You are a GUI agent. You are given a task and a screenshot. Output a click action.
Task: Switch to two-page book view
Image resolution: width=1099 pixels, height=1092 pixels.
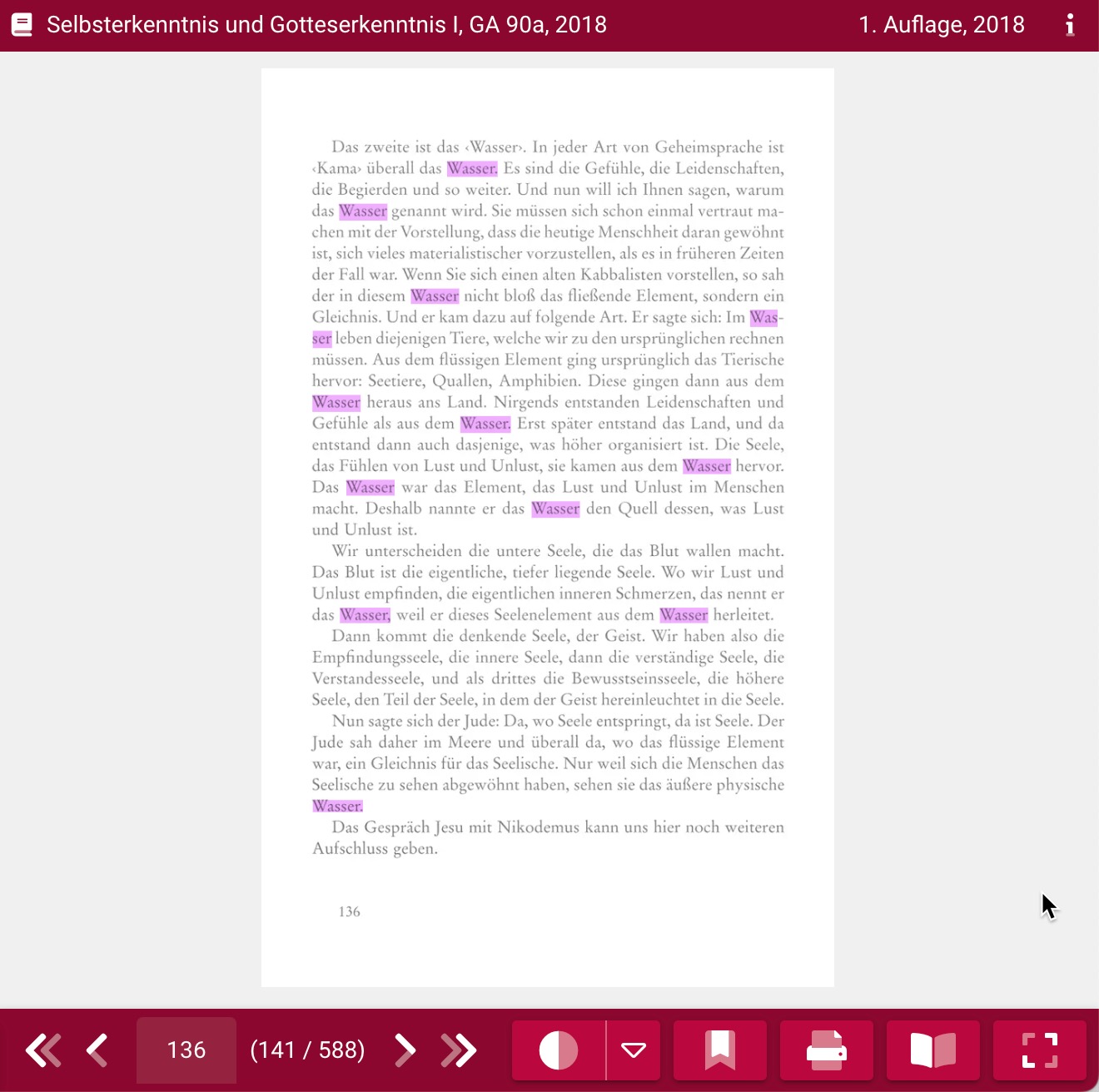(x=932, y=1050)
